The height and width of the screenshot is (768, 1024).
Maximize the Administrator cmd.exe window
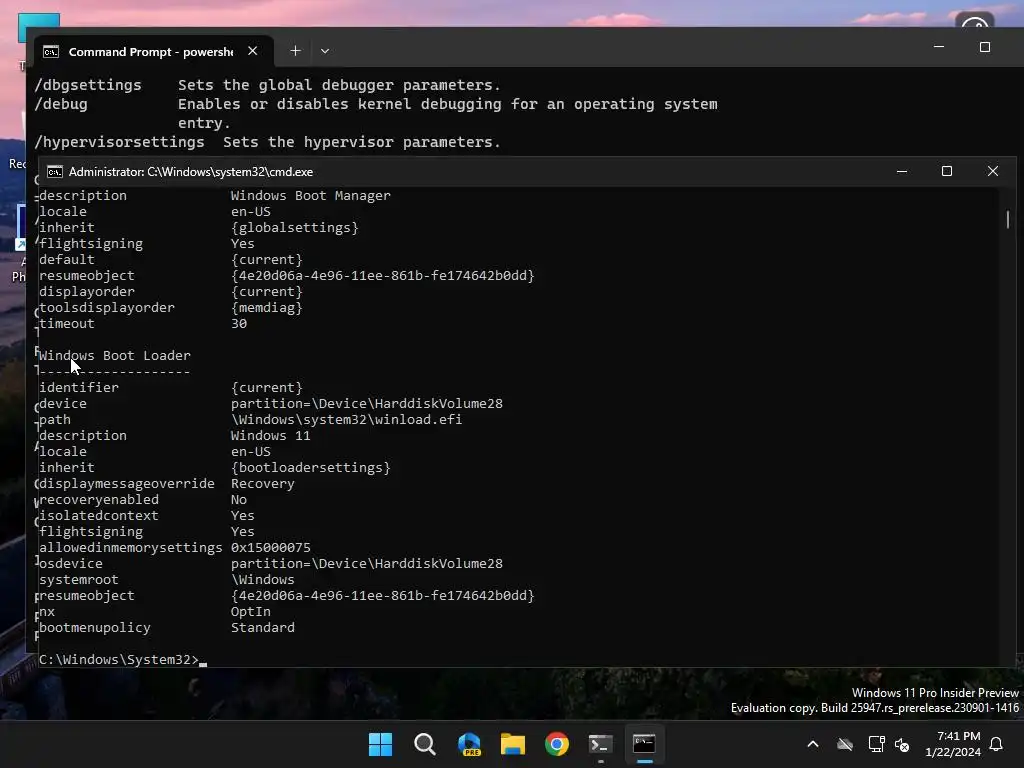pyautogui.click(x=947, y=171)
